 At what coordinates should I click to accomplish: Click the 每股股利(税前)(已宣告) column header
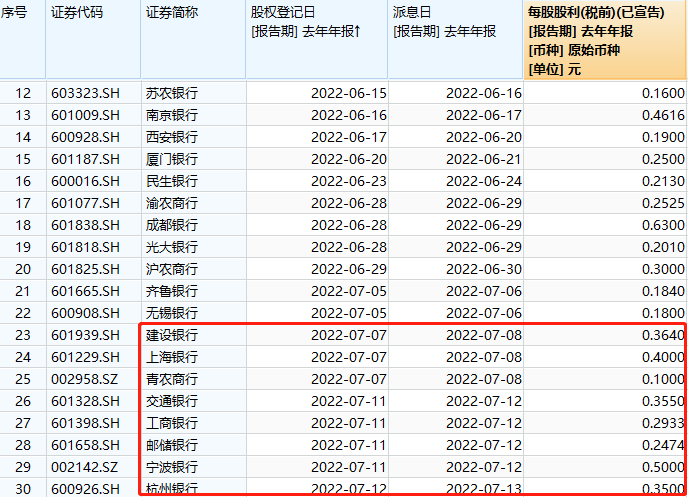coord(605,39)
